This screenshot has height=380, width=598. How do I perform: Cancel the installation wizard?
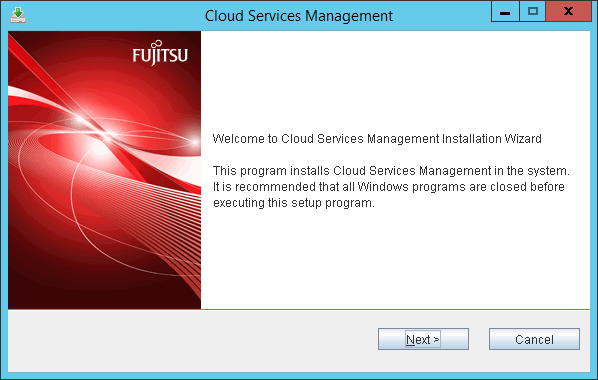pos(534,339)
